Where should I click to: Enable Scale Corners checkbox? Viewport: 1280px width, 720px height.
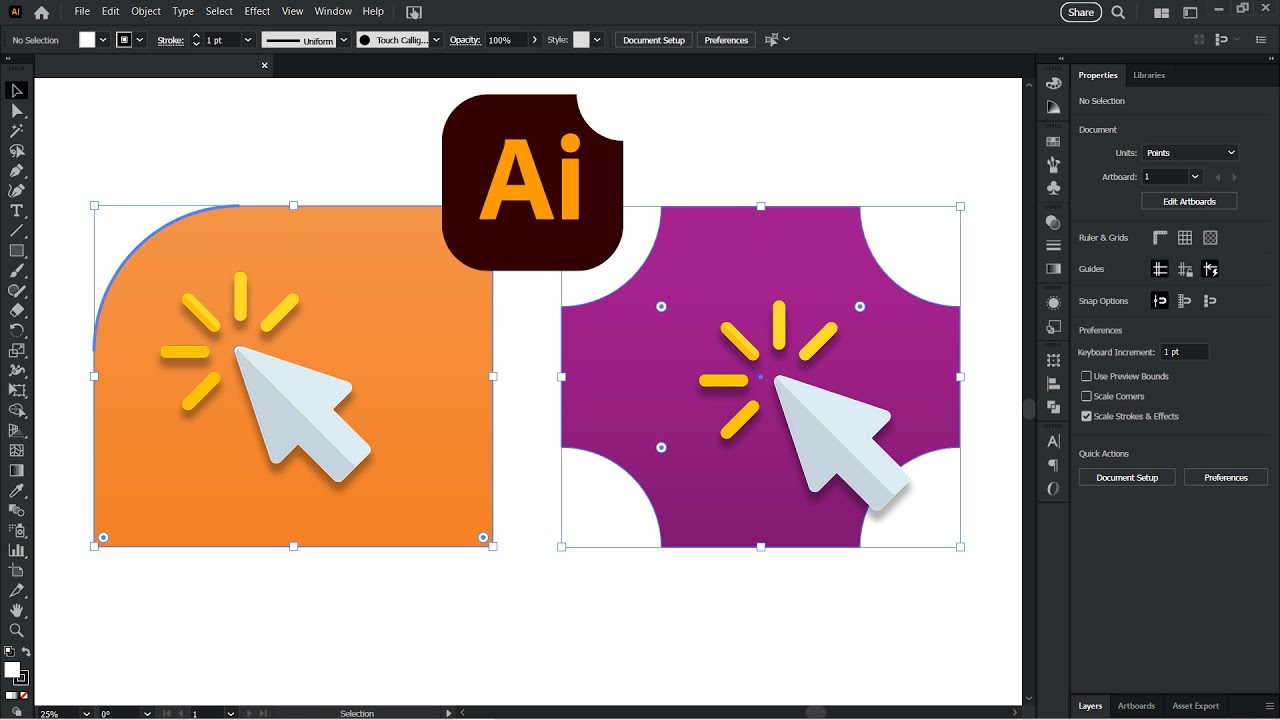coord(1086,396)
